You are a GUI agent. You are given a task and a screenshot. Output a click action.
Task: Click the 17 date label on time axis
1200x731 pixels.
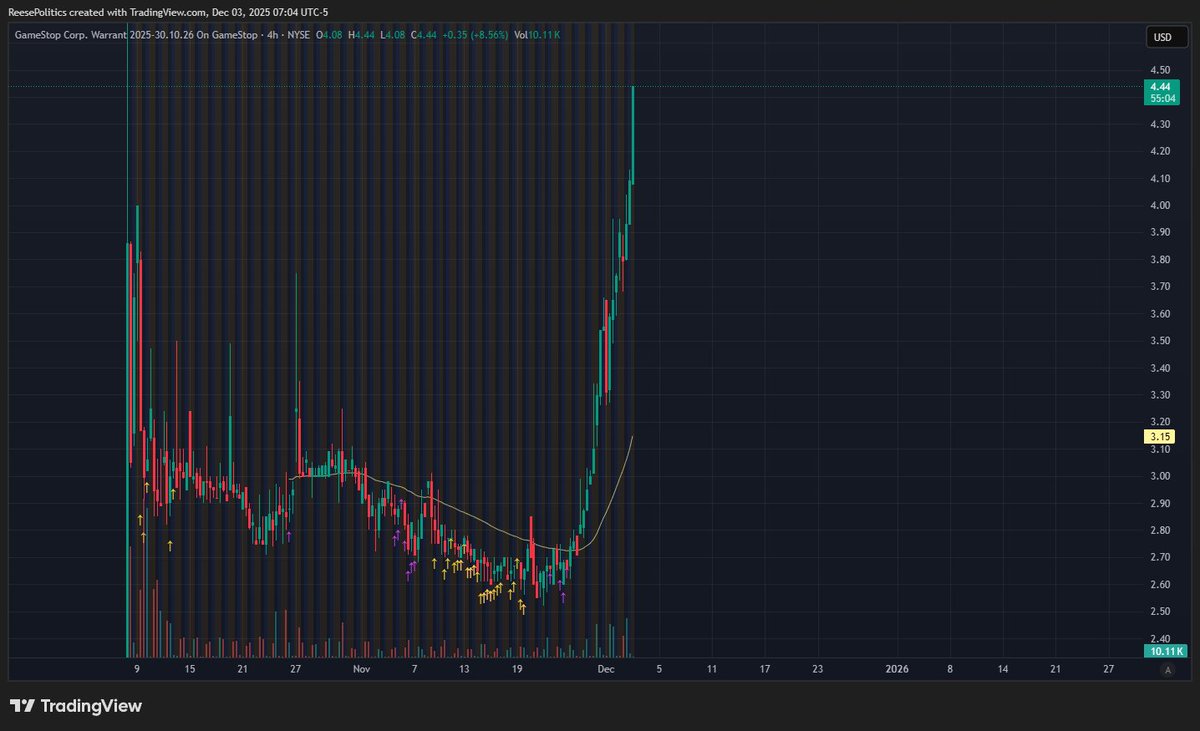tap(764, 668)
